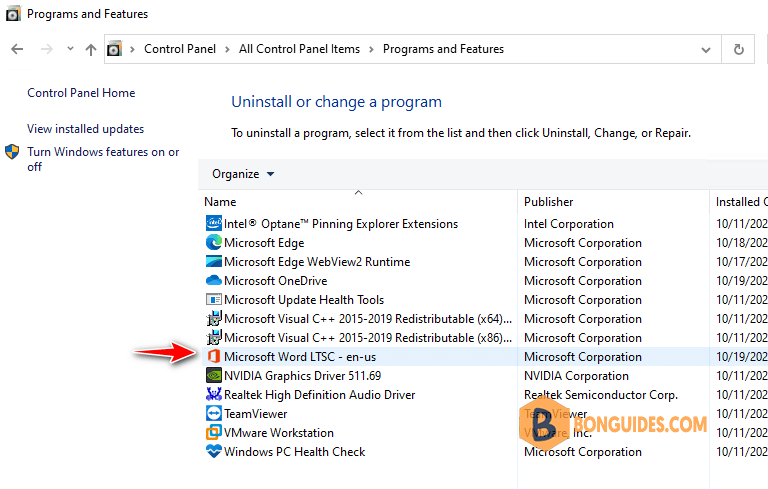Expand the address bar history dropdown
Image resolution: width=768 pixels, height=489 pixels.
[x=706, y=49]
